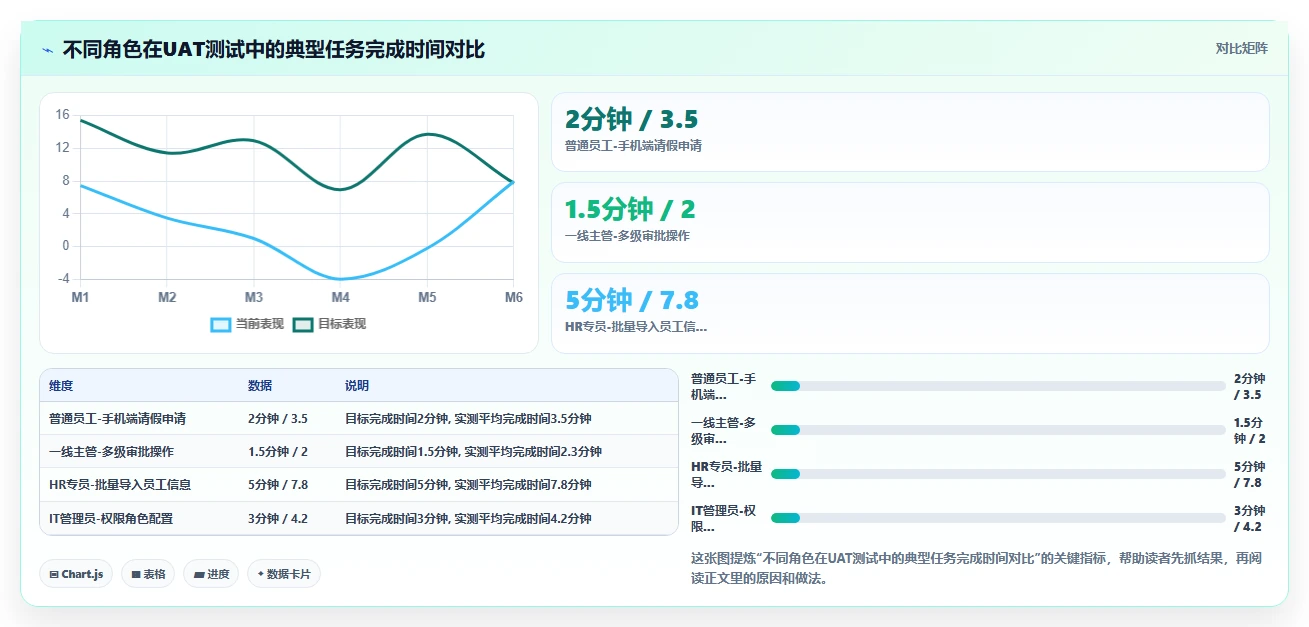Click the M4 x-axis label
This screenshot has height=627, width=1309.
(340, 297)
